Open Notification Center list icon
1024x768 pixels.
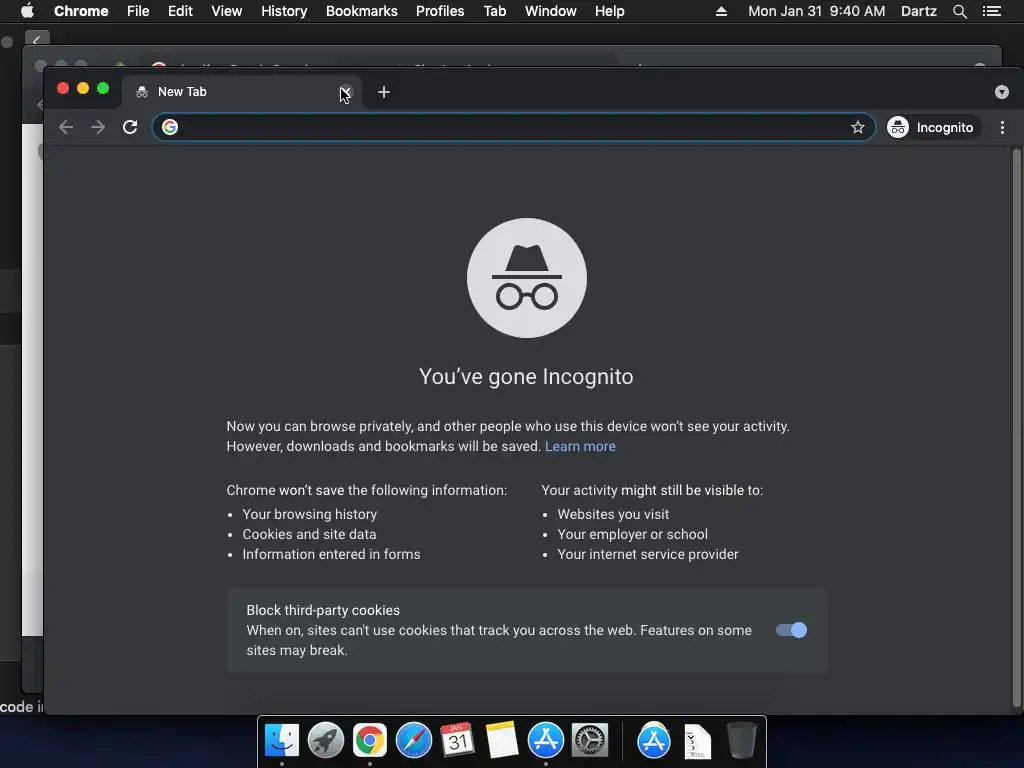point(992,11)
